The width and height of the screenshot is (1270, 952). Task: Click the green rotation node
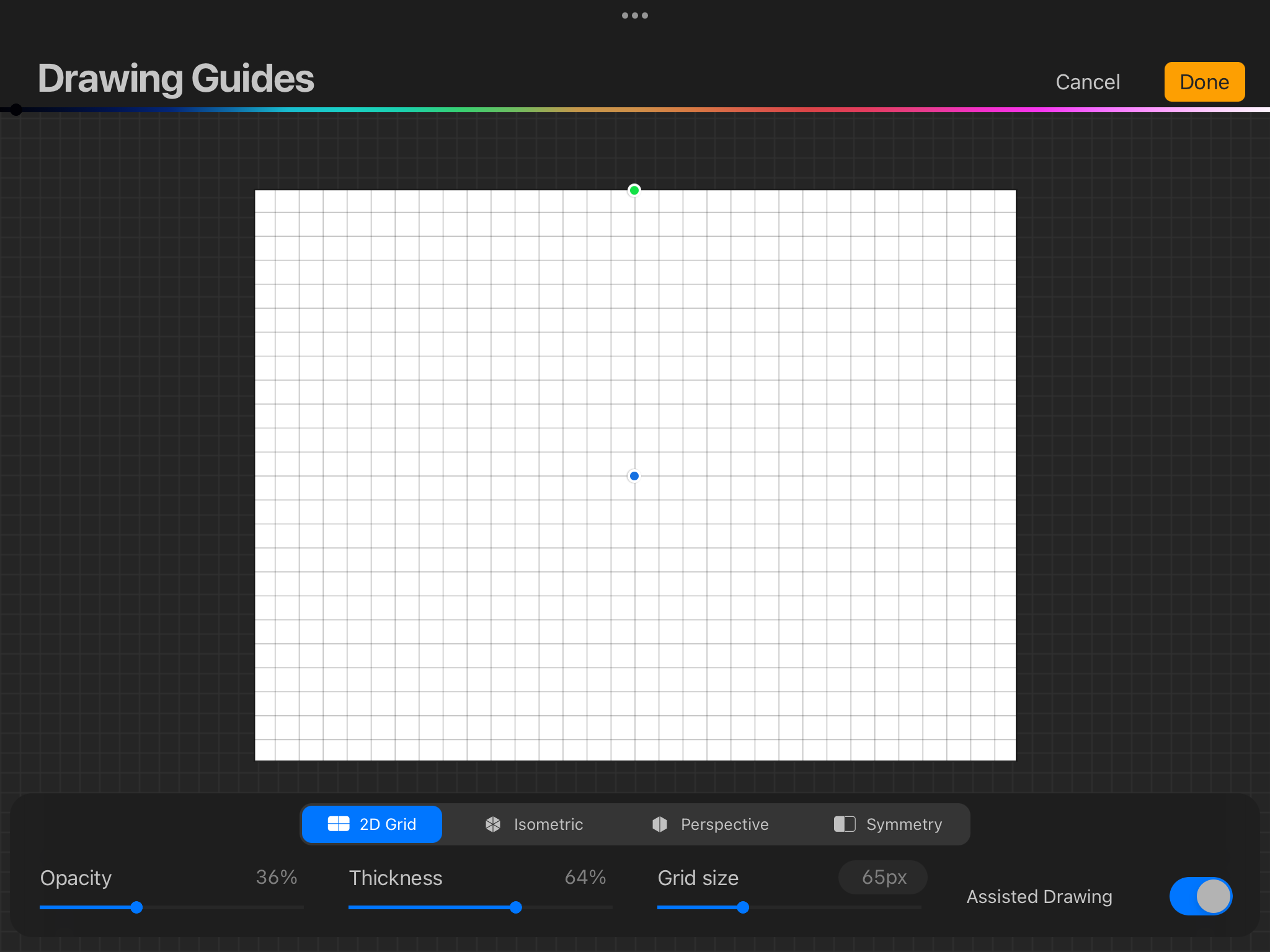[634, 190]
